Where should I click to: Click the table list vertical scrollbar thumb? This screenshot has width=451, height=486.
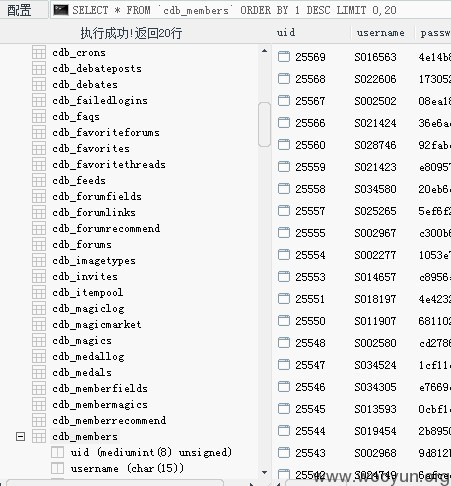(264, 124)
